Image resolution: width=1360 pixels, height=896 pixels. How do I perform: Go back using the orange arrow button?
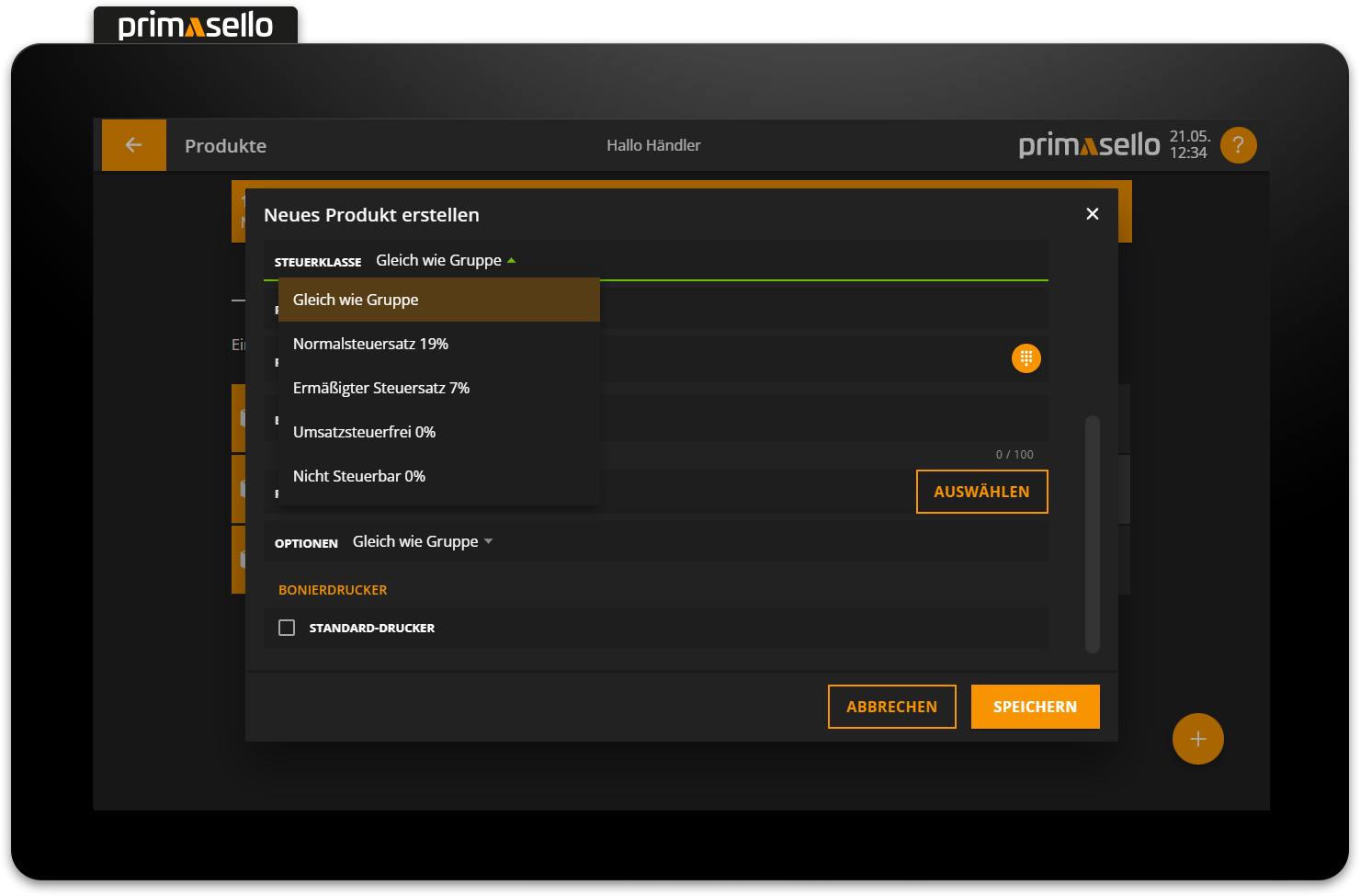(133, 145)
